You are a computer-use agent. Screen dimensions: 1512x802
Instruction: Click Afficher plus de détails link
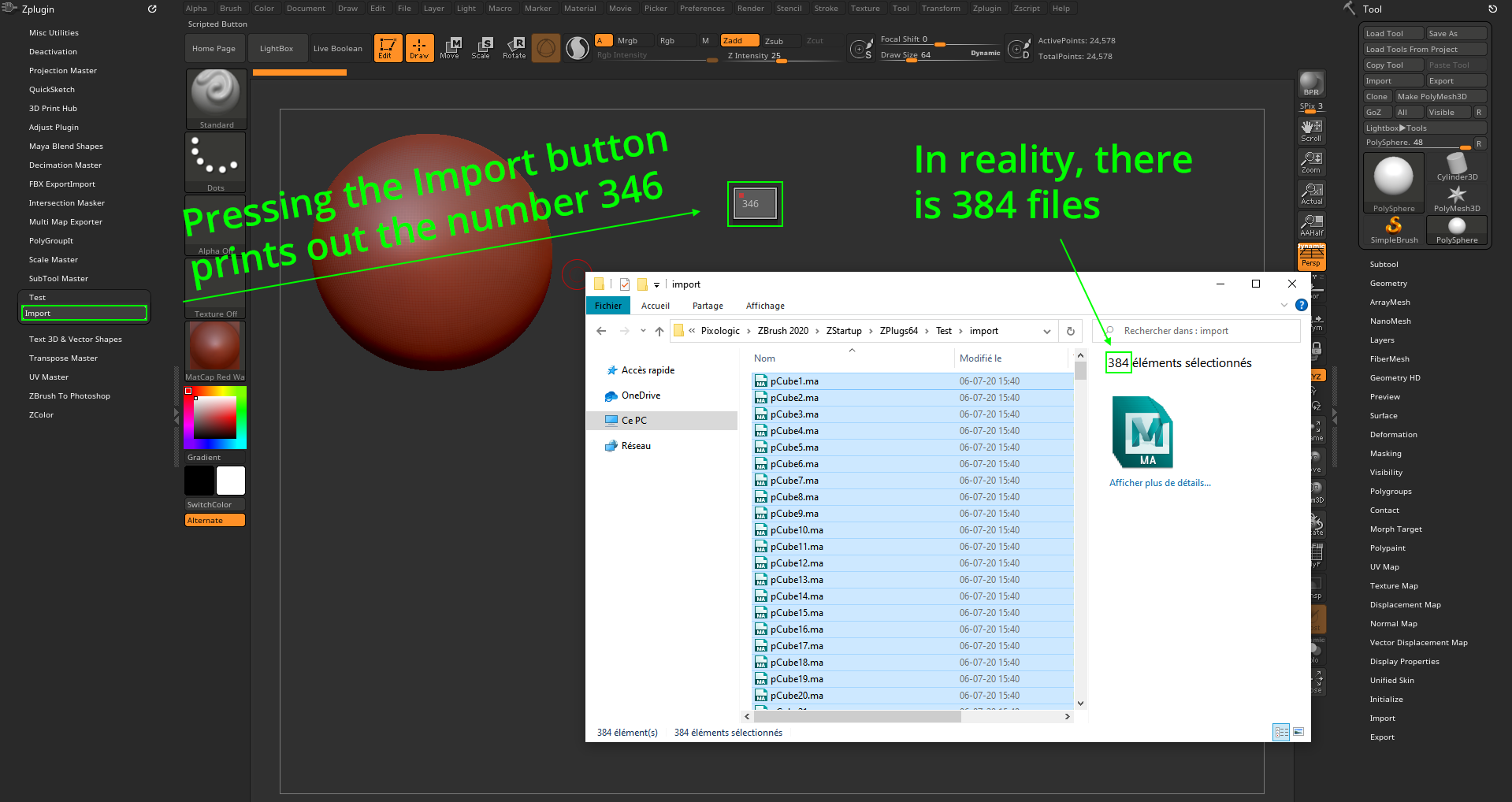coord(1160,483)
